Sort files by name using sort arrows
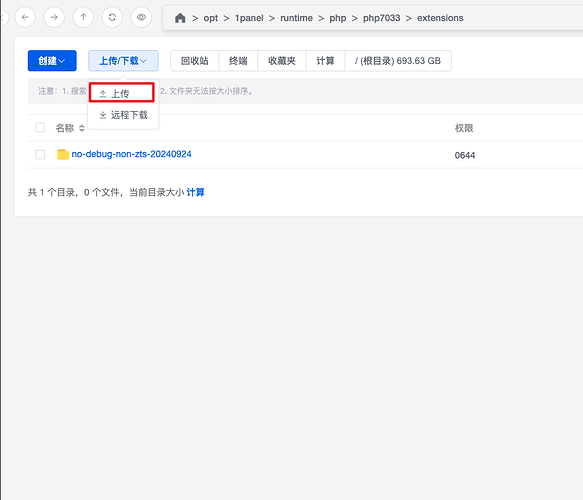The width and height of the screenshot is (583, 500). coord(82,128)
